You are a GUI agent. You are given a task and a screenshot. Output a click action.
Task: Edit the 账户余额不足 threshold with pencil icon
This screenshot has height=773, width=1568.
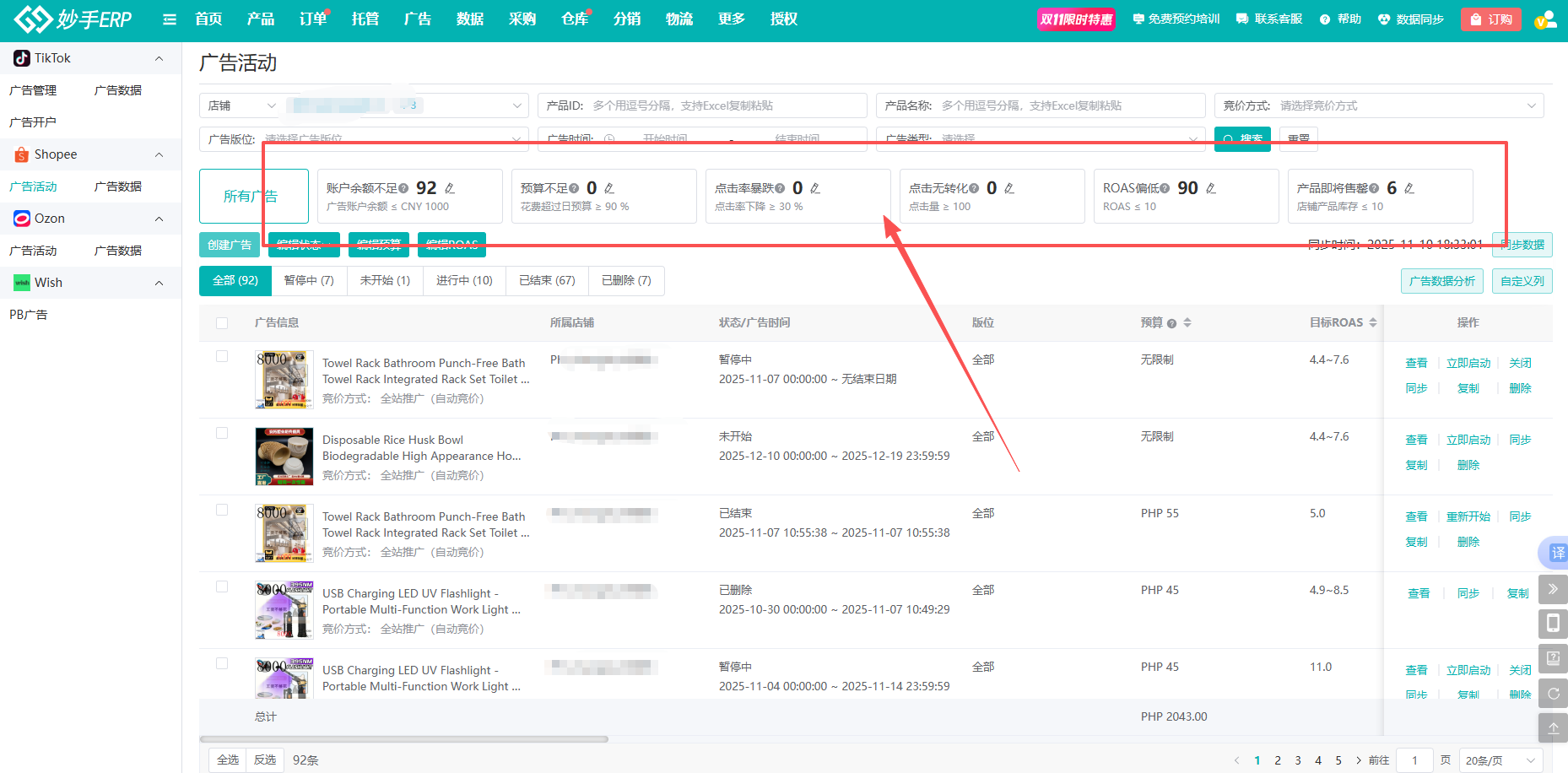[x=450, y=188]
